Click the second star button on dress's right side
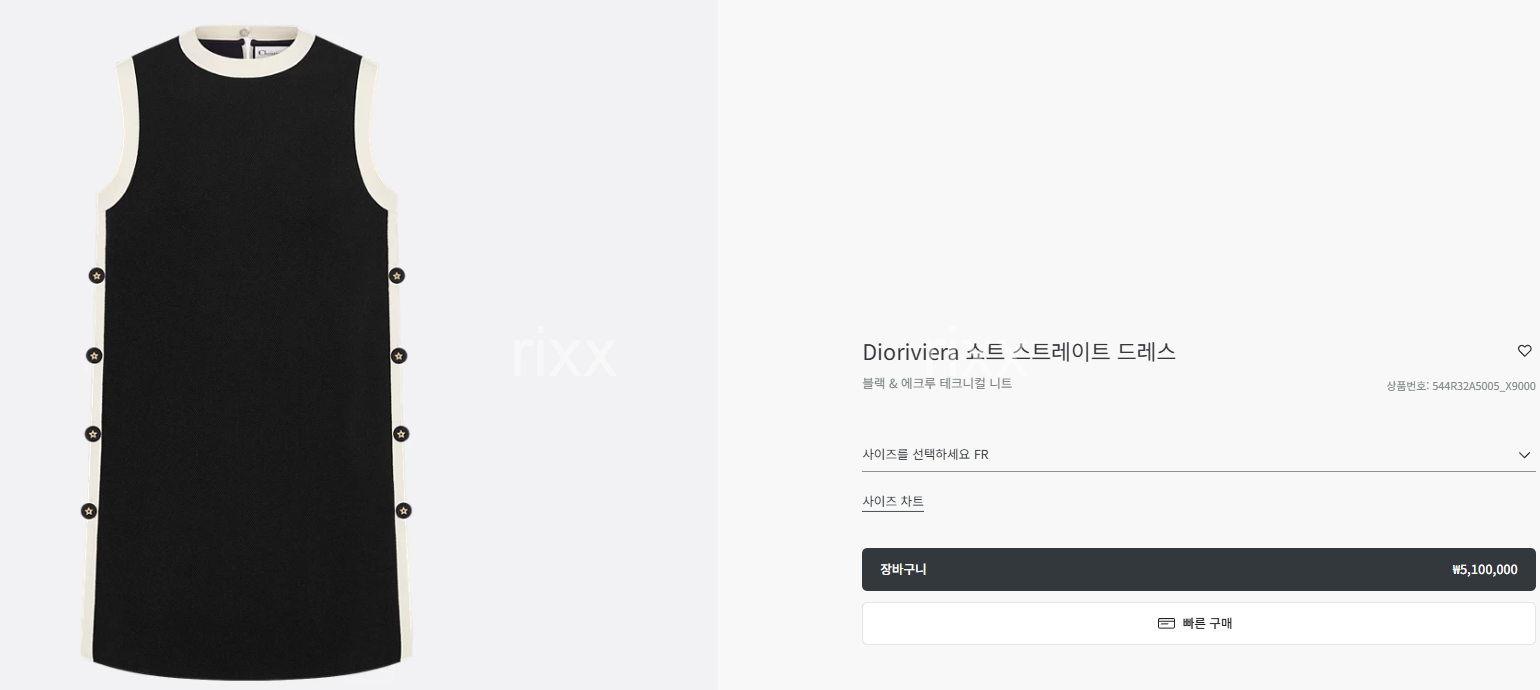 399,355
